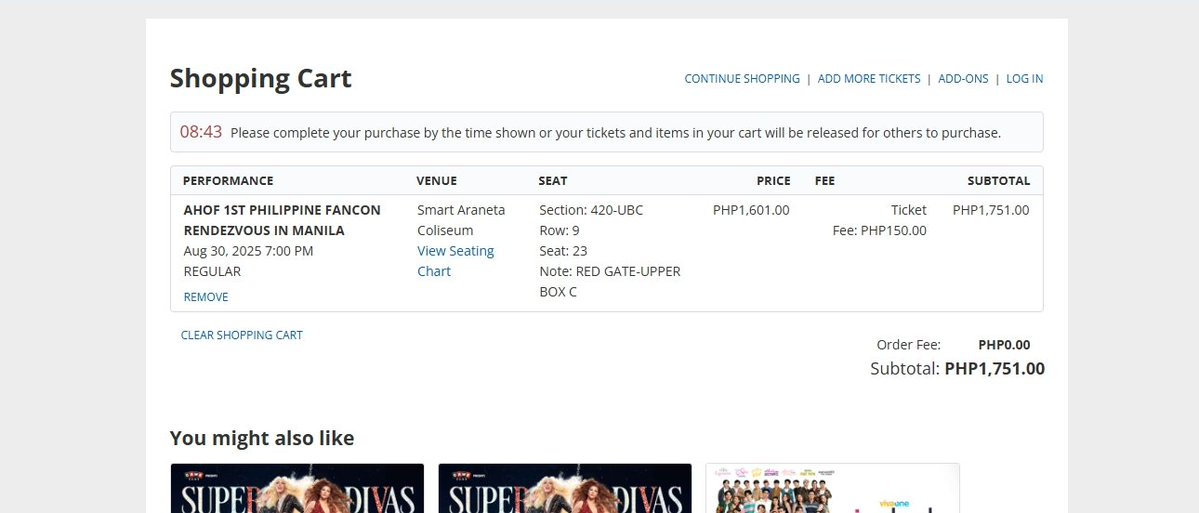Open the View Seating Chart link
The width and height of the screenshot is (1199, 513).
(x=456, y=261)
